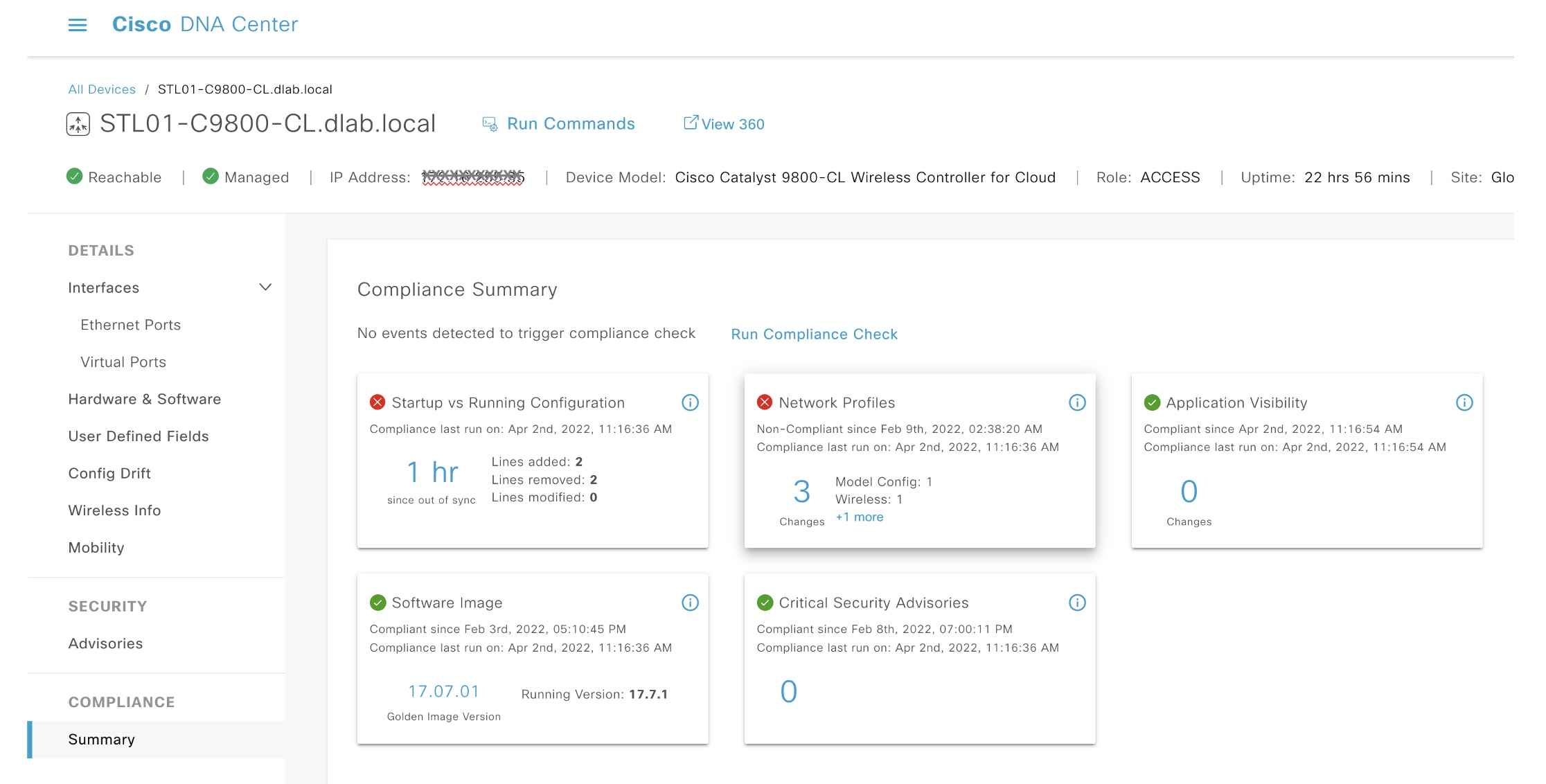
Task: Open info icon on Software Image card
Action: [690, 603]
